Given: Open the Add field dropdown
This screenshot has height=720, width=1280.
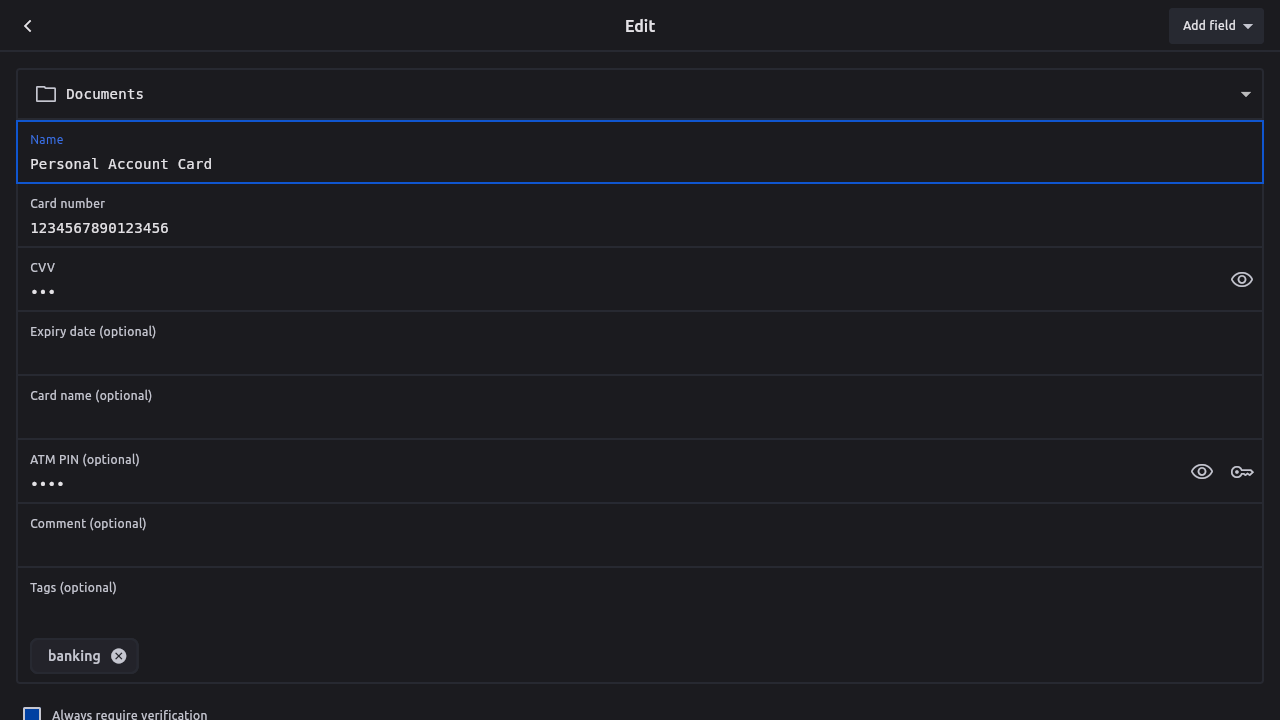Looking at the screenshot, I should tap(1216, 26).
